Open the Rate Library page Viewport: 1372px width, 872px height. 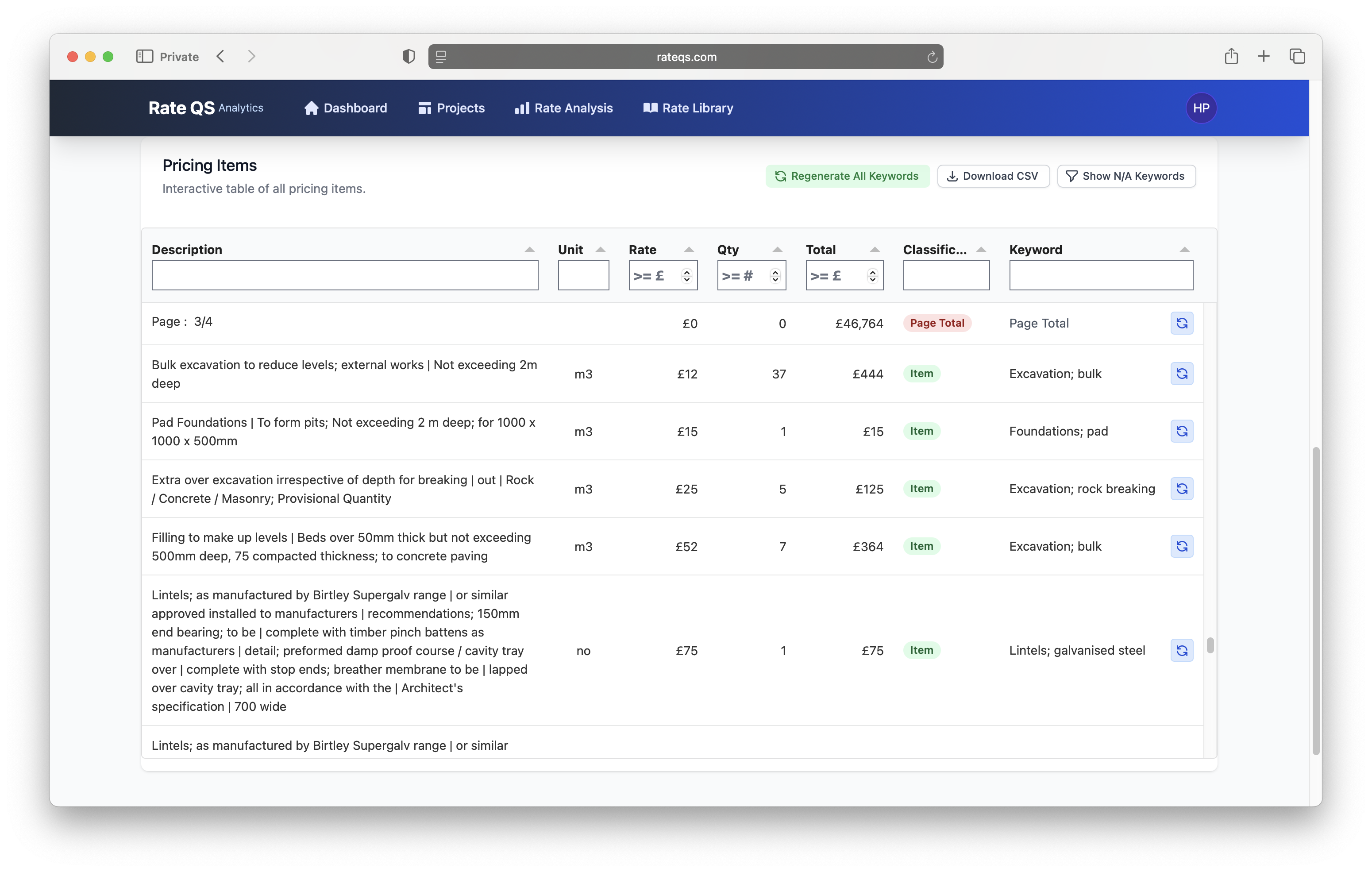pos(688,108)
